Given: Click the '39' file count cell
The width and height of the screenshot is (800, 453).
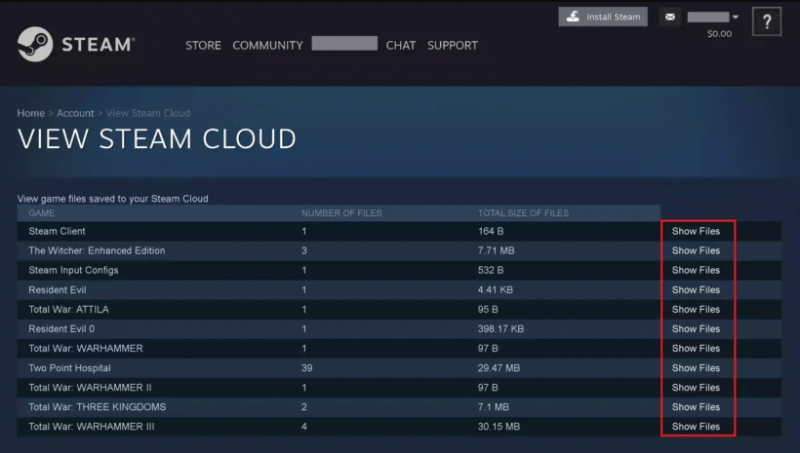Looking at the screenshot, I should [x=307, y=368].
